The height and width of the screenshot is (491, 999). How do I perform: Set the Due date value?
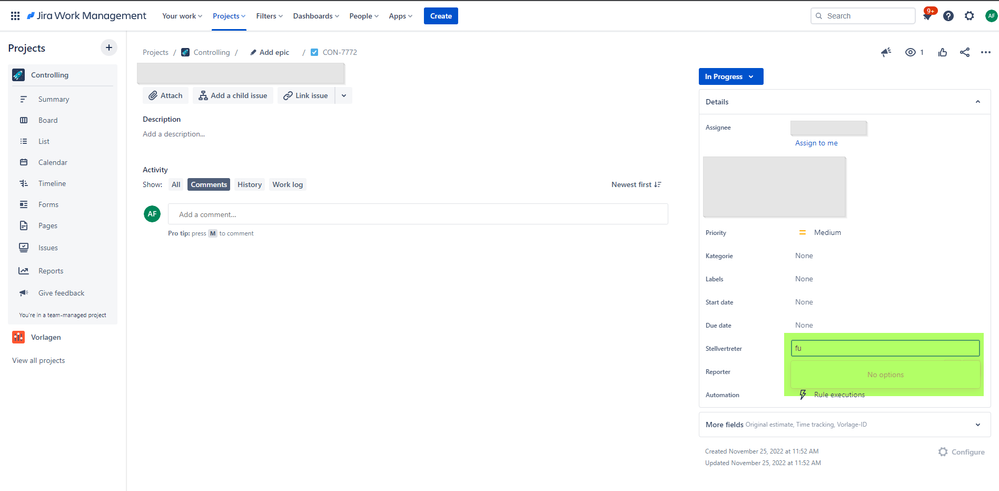804,325
